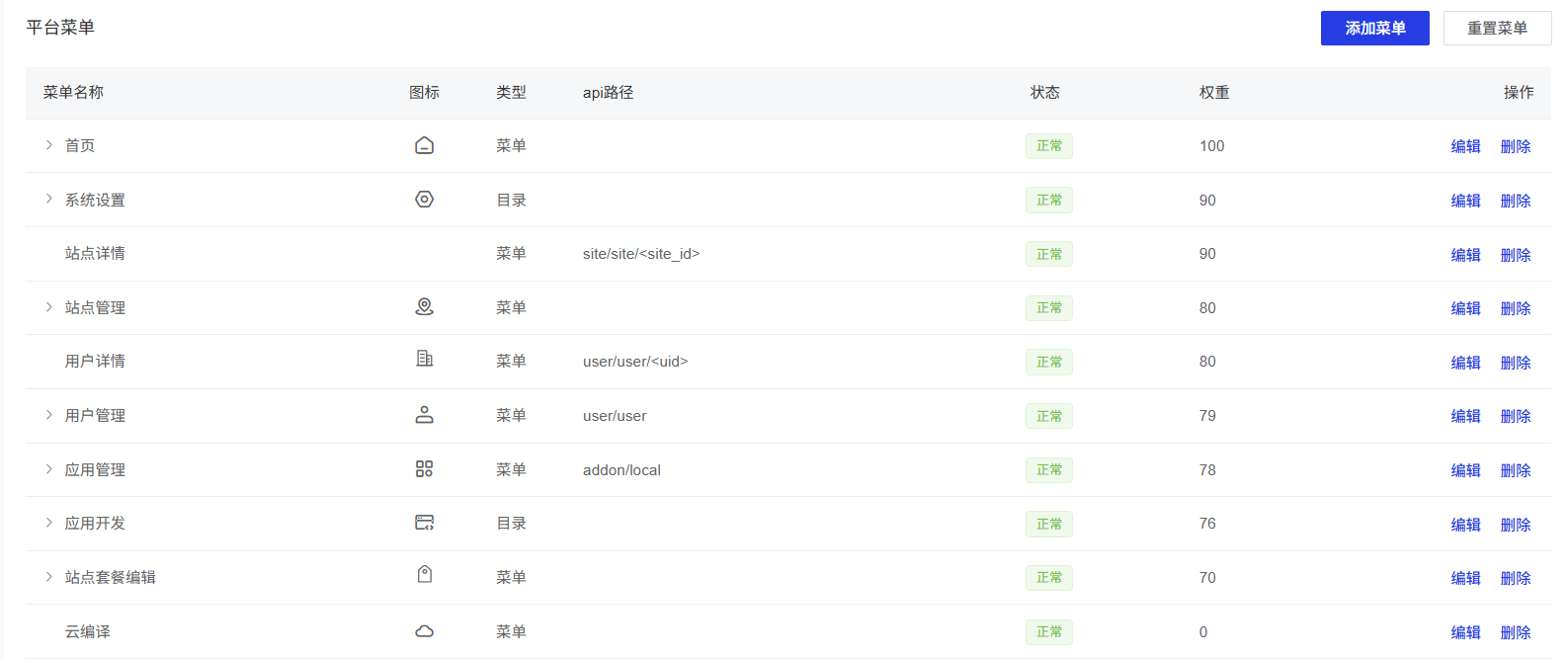1568x660 pixels.
Task: Delete the 云编译 menu entry
Action: tap(1516, 632)
